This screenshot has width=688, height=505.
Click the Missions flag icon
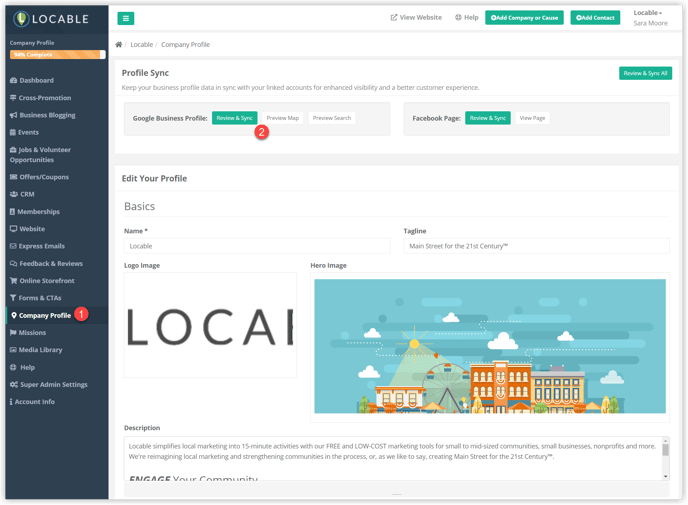[13, 333]
